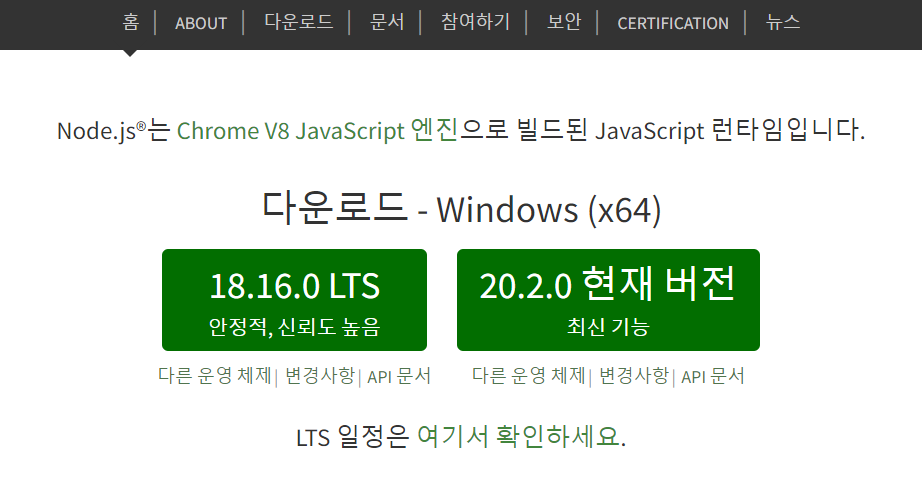This screenshot has height=491, width=922.
Task: Go to the 다운로드 menu page
Action: (299, 22)
